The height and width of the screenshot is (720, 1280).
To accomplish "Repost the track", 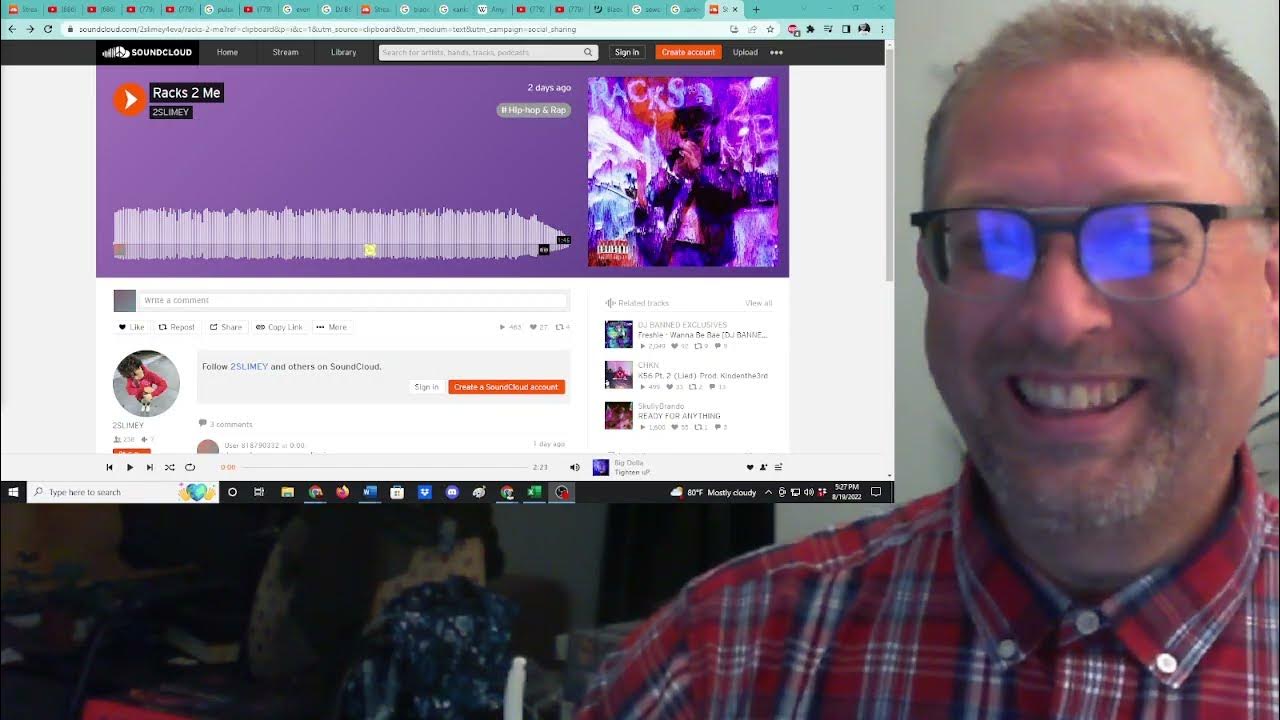I will 176,327.
